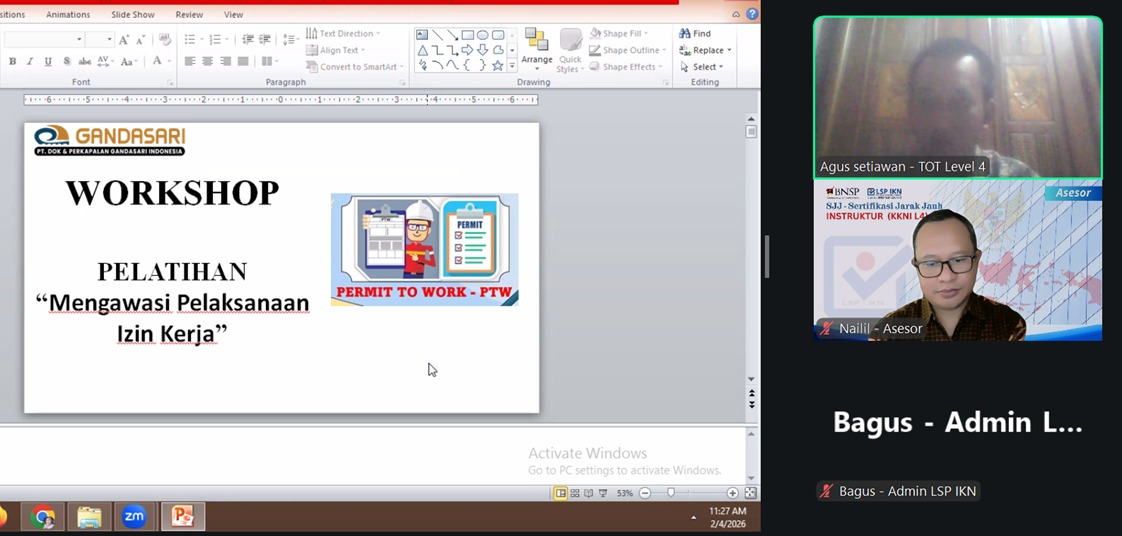Toggle Normal view in status bar

click(561, 493)
